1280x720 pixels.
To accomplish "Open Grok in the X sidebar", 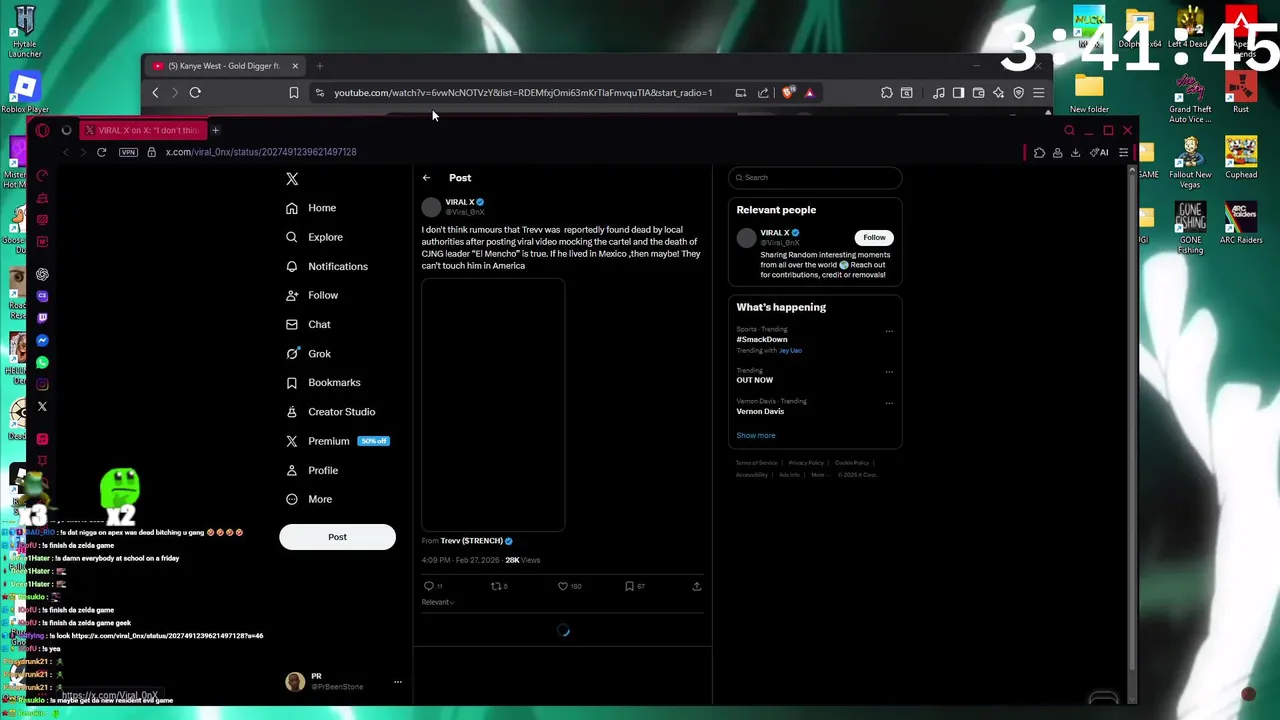I will (308, 353).
